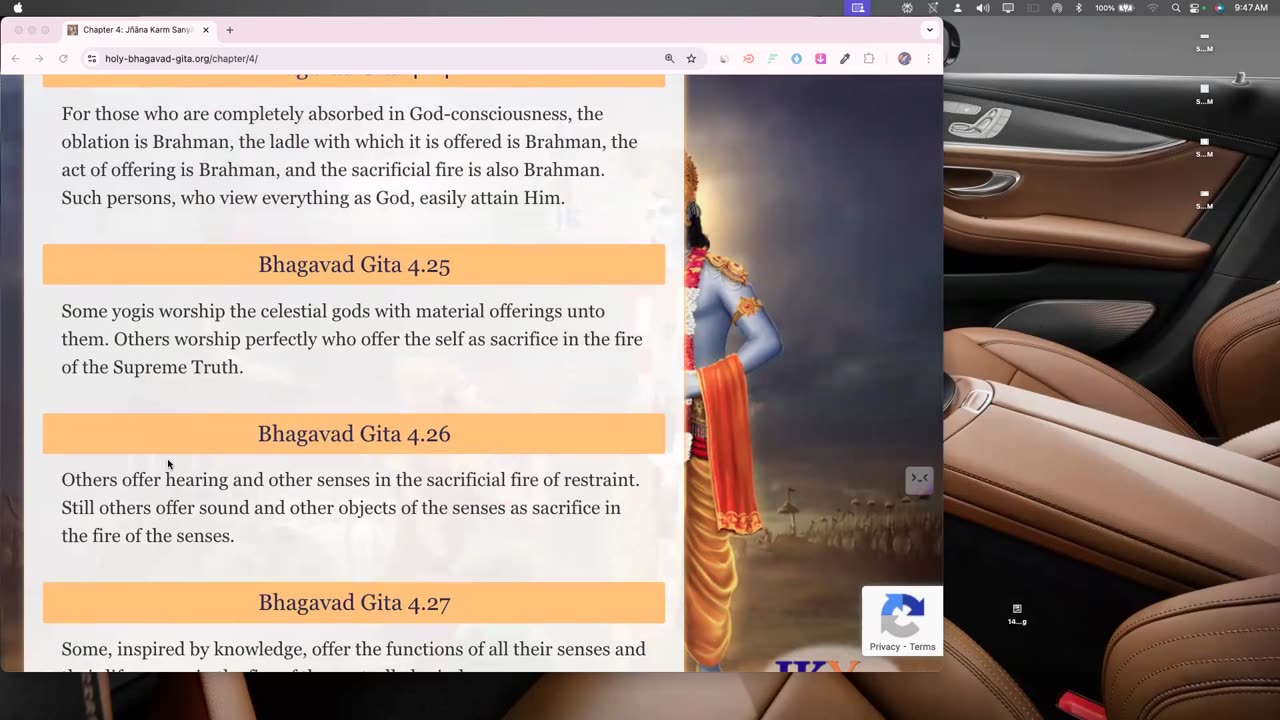
Task: Bookmark this page with the star icon
Action: [691, 59]
